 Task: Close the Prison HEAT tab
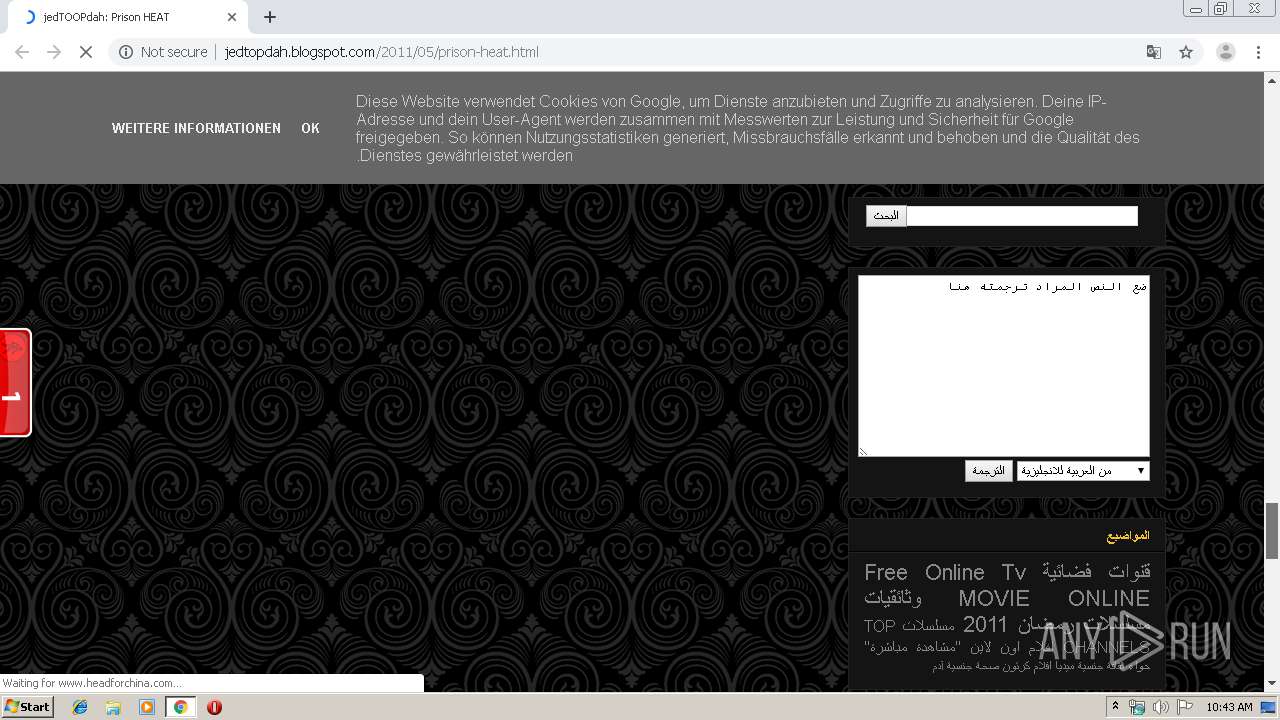click(x=232, y=17)
